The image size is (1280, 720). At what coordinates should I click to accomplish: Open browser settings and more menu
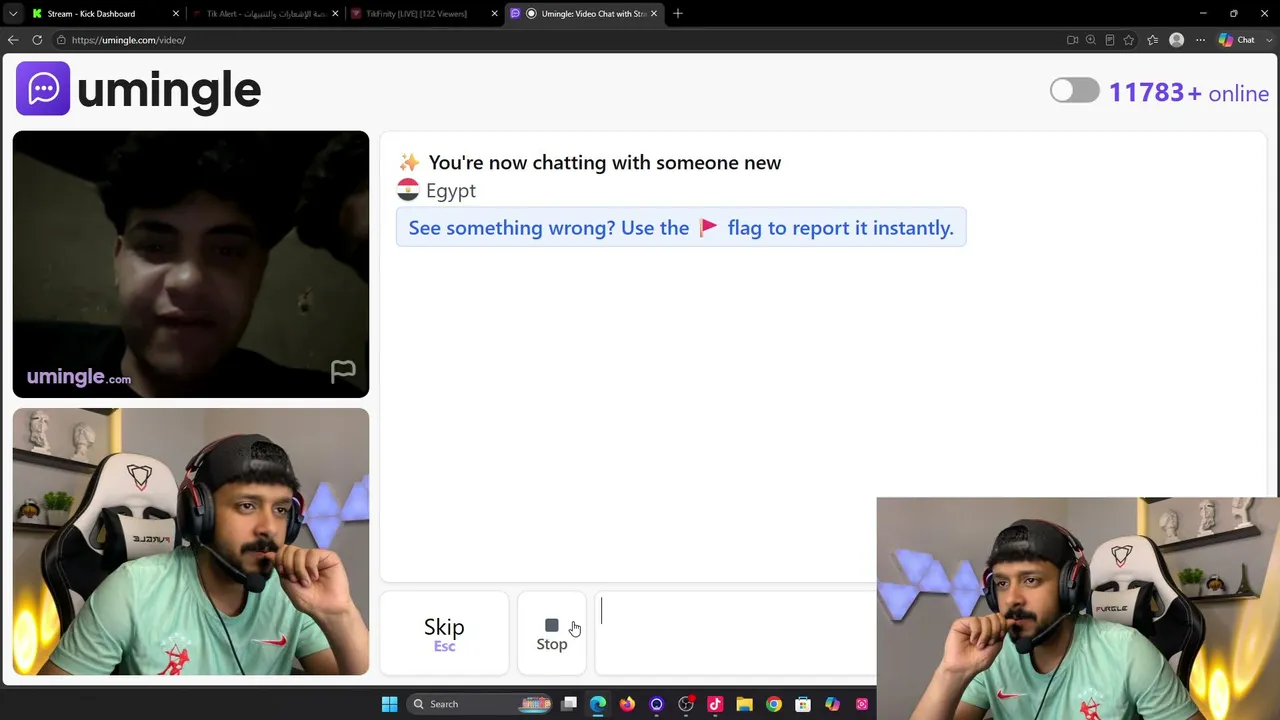[1201, 40]
